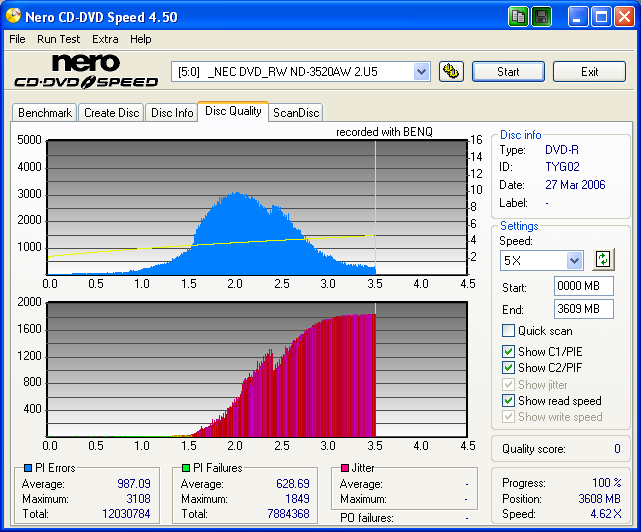Toggle Show C2/PIF checkbox
Image resolution: width=641 pixels, height=532 pixels.
508,367
